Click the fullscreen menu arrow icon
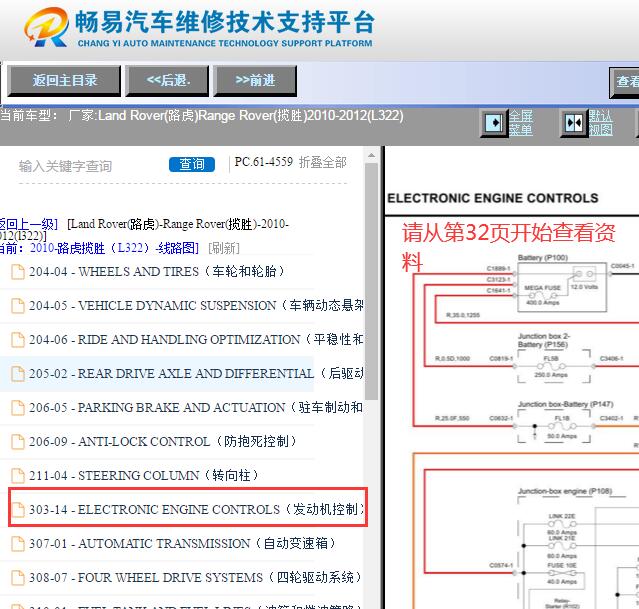The image size is (639, 609). click(x=494, y=123)
